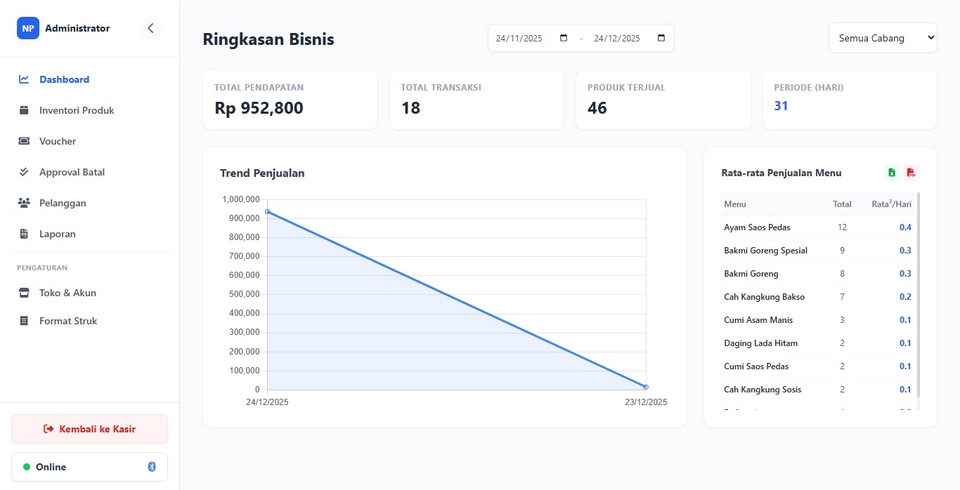Collapse the sidebar with the chevron
Screen dimensions: 960x490
[x=151, y=28]
